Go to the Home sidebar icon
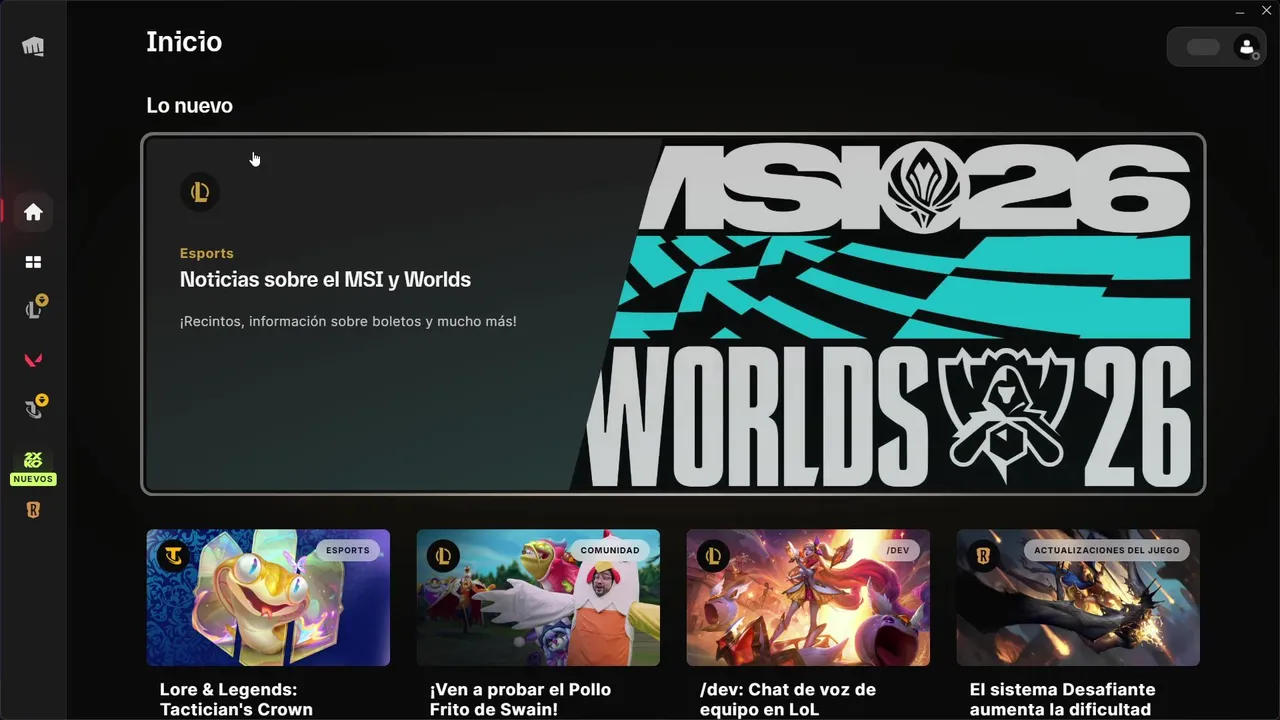The height and width of the screenshot is (720, 1280). point(33,212)
